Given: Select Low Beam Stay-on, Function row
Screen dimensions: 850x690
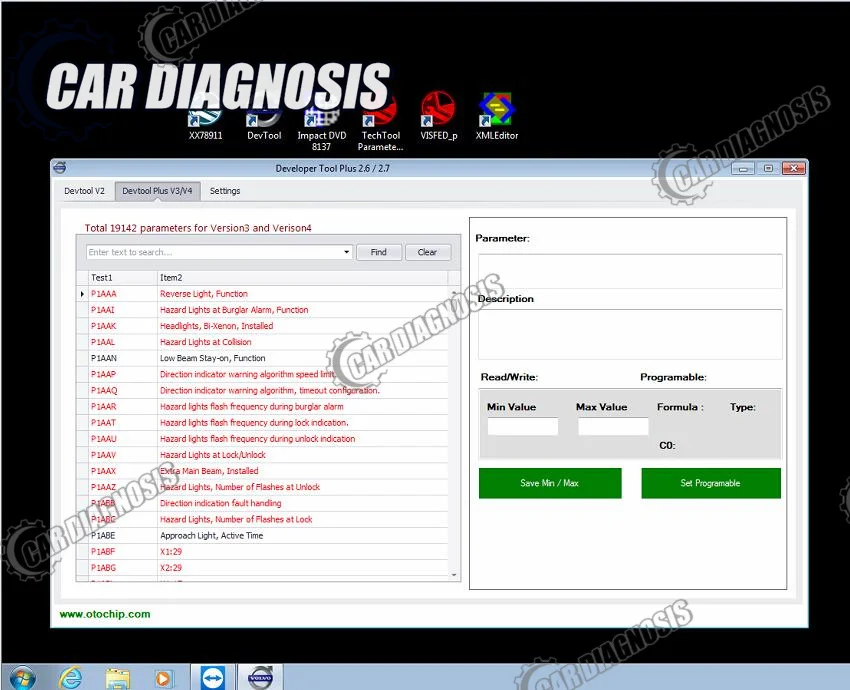Looking at the screenshot, I should tap(262, 358).
